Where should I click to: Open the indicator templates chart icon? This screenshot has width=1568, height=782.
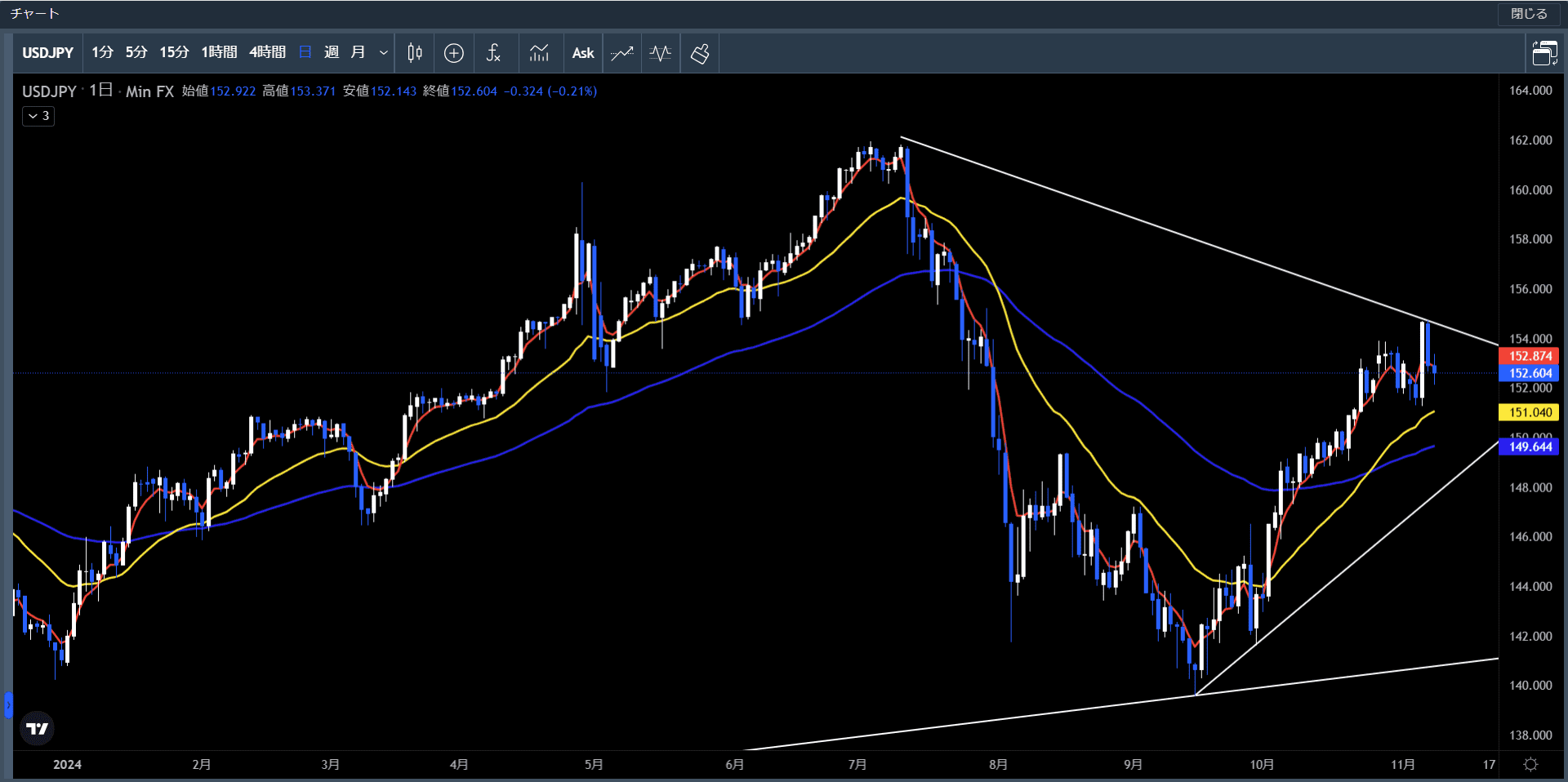coord(539,53)
